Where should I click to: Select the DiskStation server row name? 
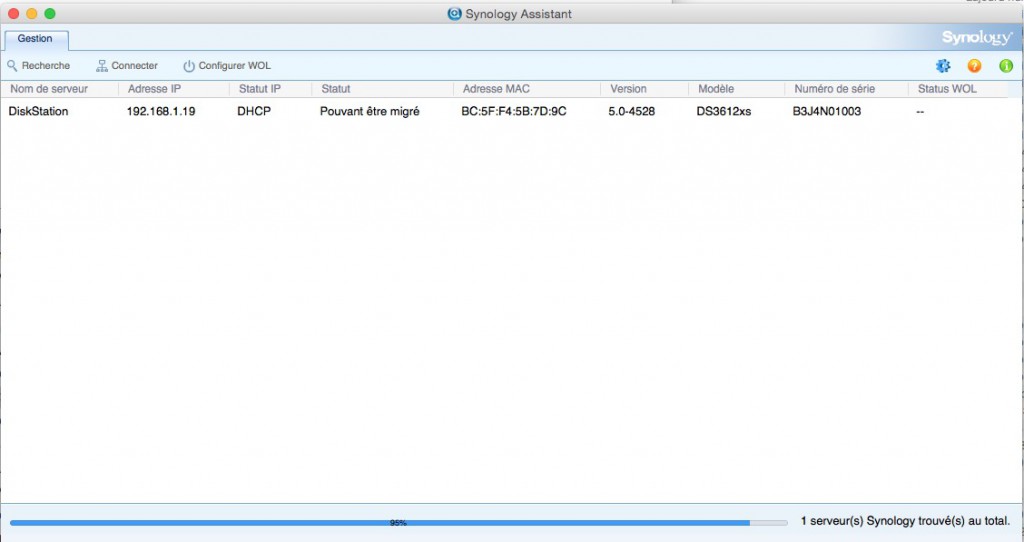[x=39, y=112]
